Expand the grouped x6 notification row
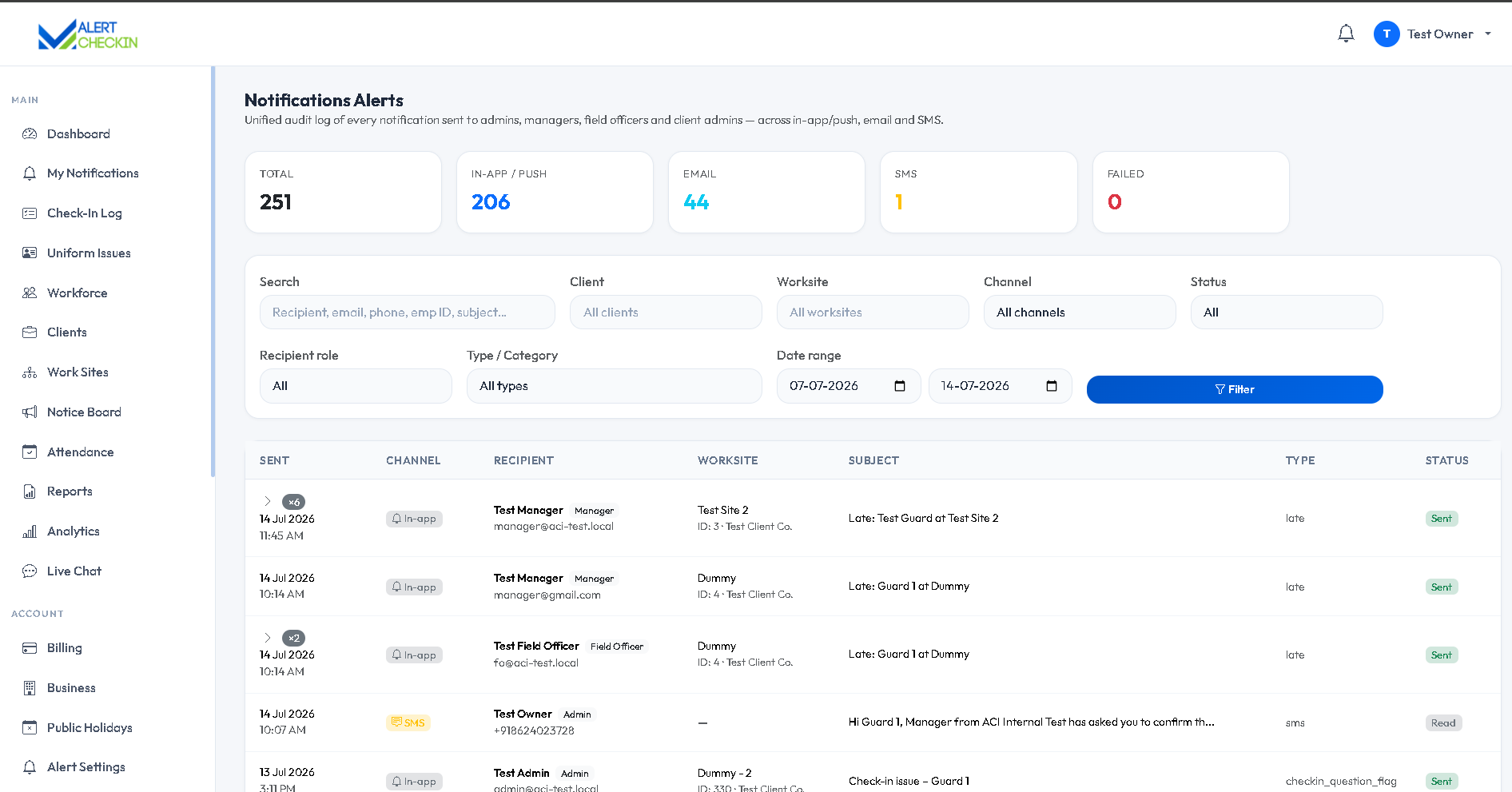 (268, 502)
